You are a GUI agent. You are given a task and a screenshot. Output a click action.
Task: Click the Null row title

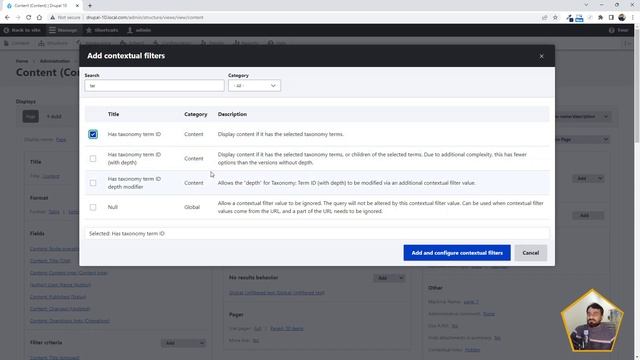[113, 207]
